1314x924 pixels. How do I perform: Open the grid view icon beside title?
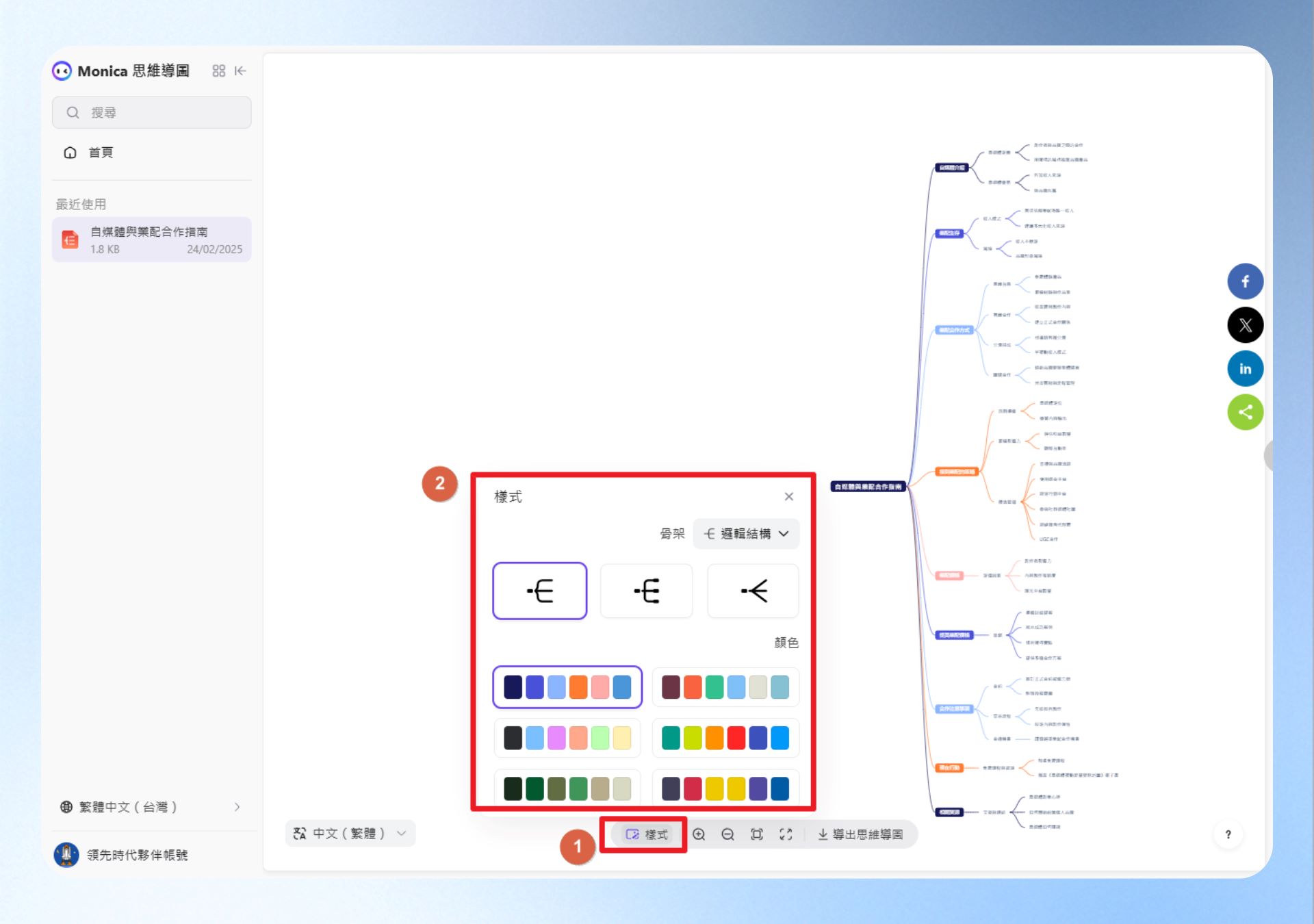pyautogui.click(x=218, y=71)
